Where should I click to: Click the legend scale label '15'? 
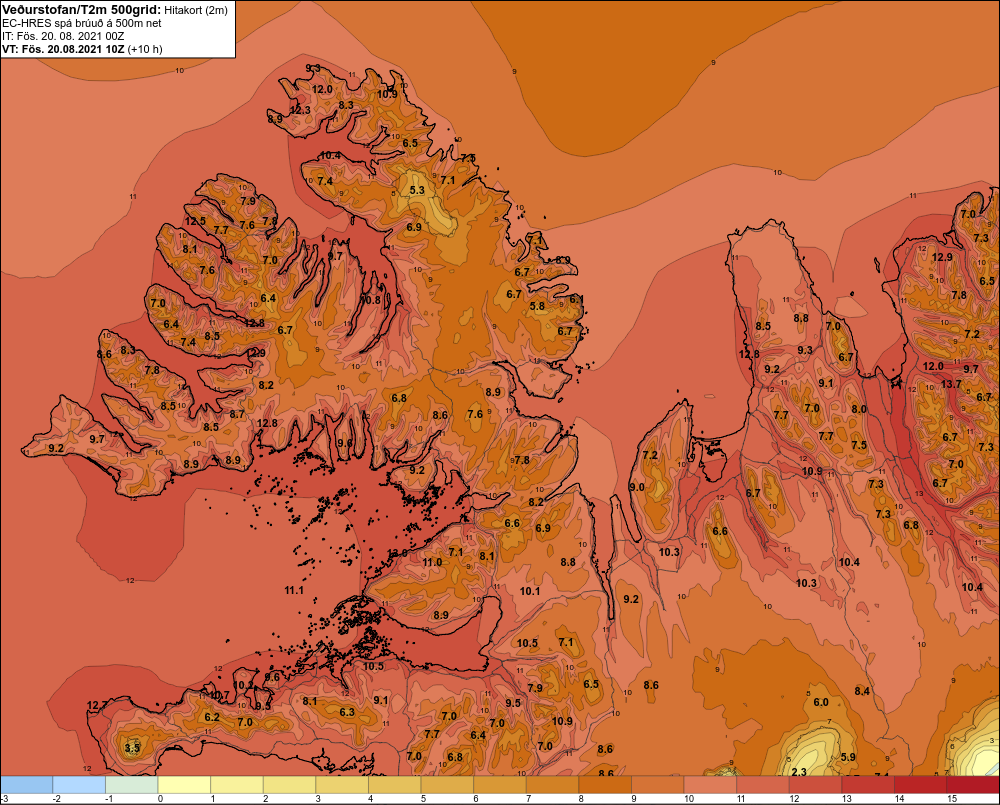point(952,799)
